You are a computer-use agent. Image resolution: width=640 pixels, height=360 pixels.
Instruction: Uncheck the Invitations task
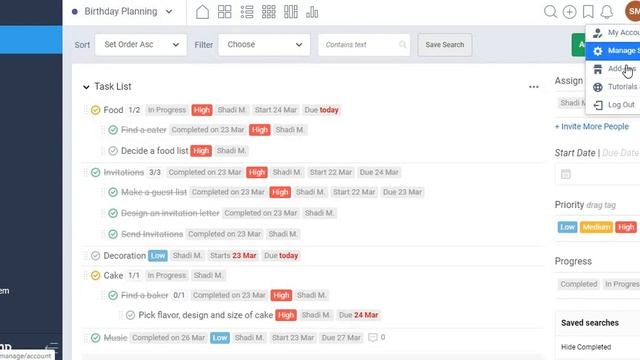point(96,173)
